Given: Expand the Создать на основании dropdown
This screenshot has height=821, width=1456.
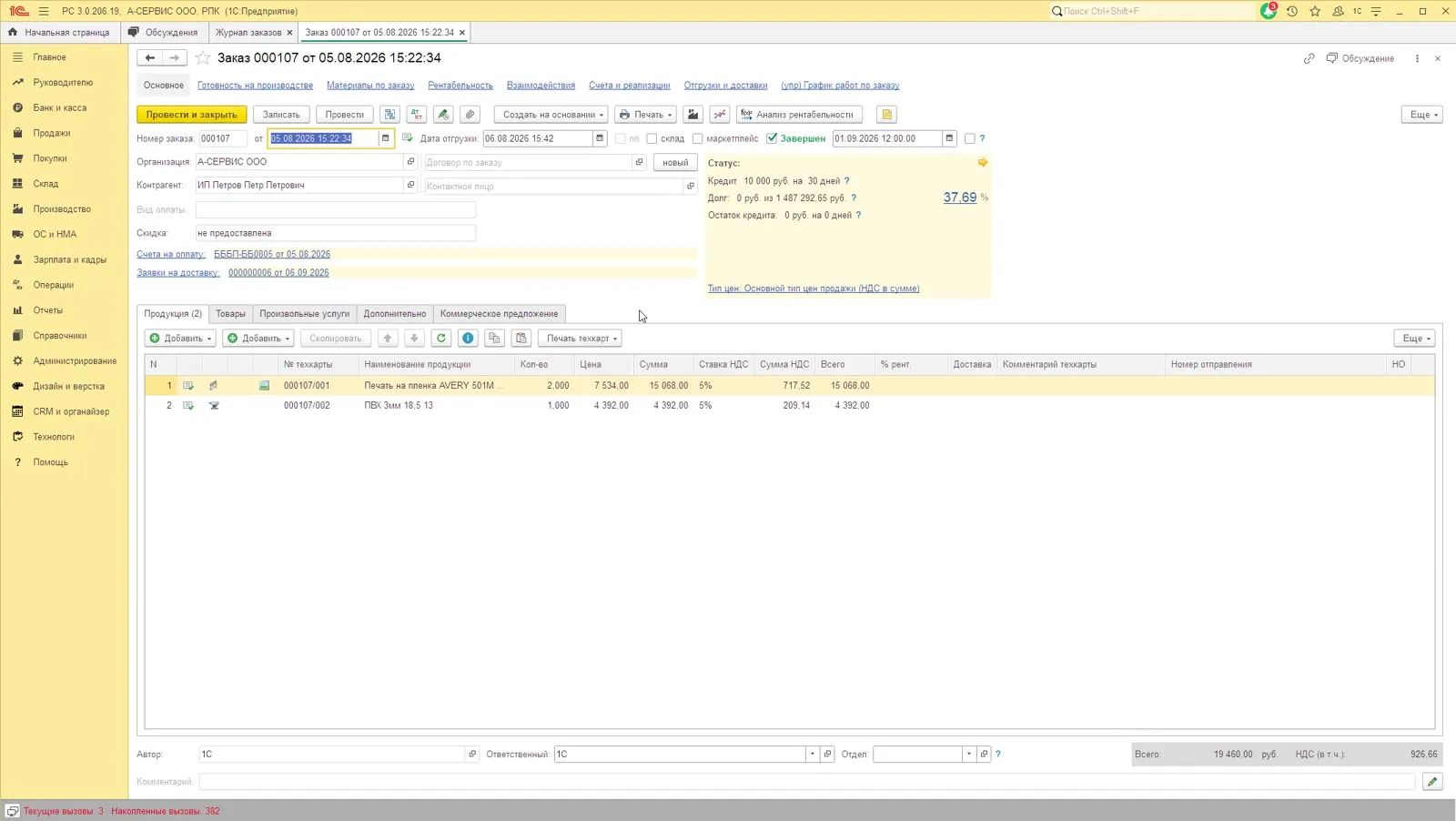Looking at the screenshot, I should click(x=551, y=115).
